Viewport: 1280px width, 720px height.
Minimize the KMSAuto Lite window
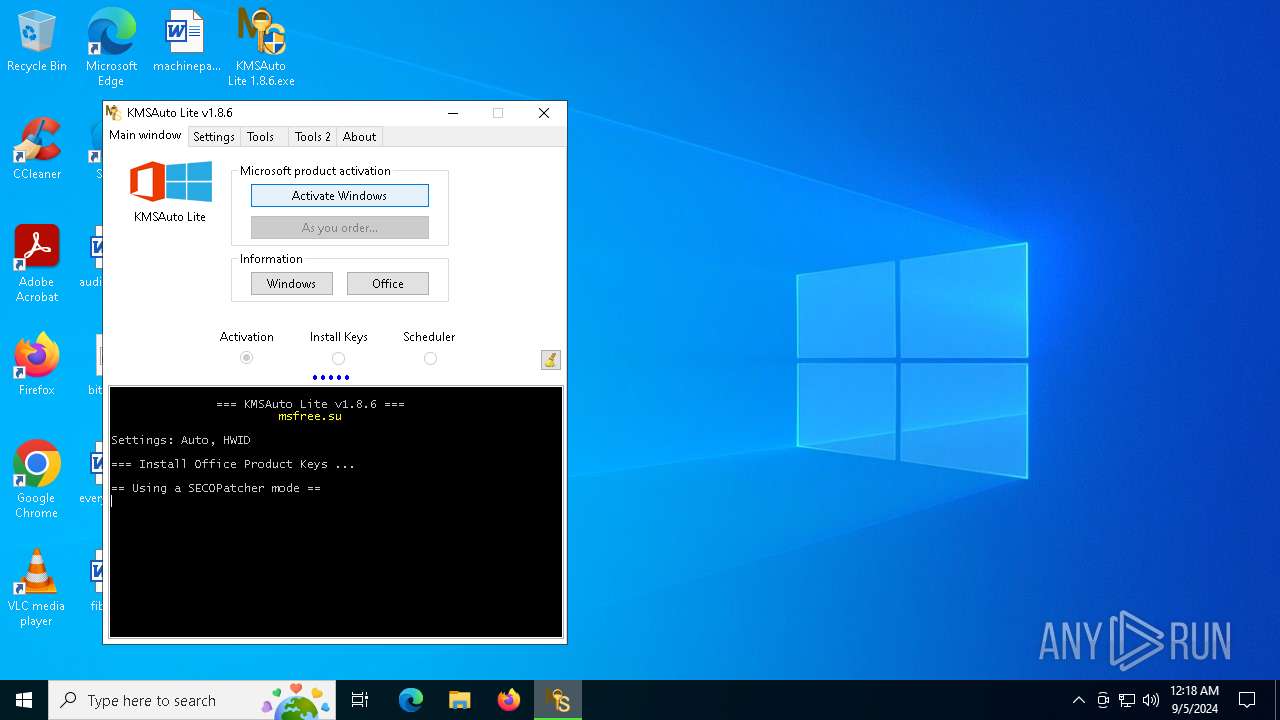452,113
